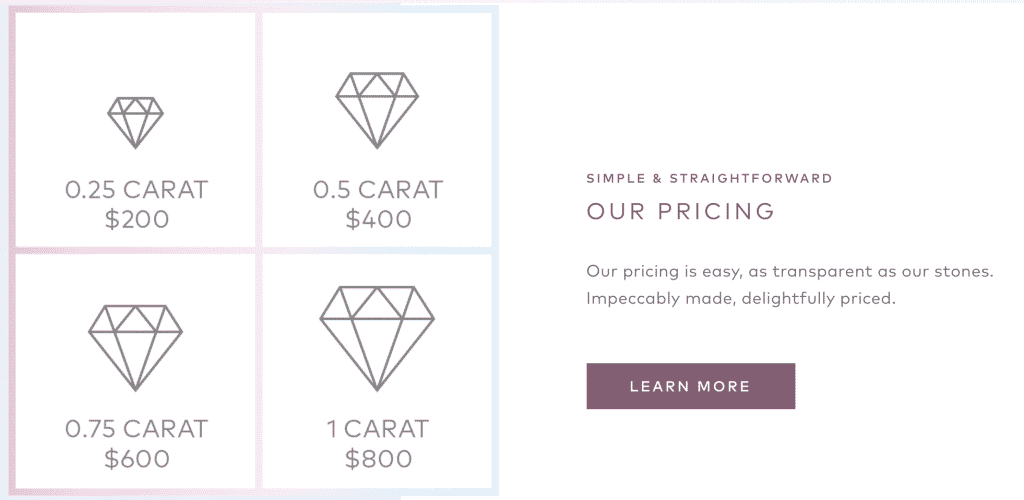Viewport: 1024px width, 500px height.
Task: Click the SIMPLE & STRAIGHTFORWARD subtitle
Action: point(709,178)
